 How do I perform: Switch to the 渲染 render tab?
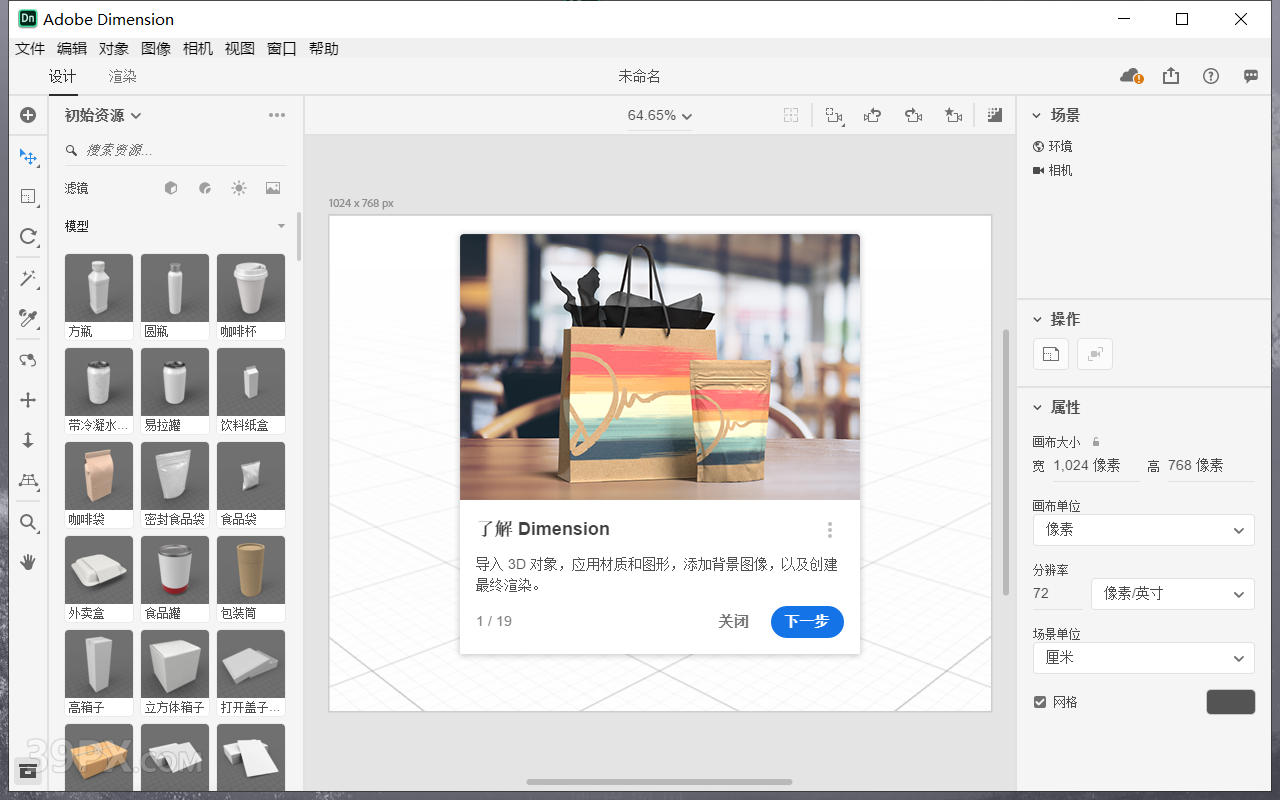click(x=123, y=76)
